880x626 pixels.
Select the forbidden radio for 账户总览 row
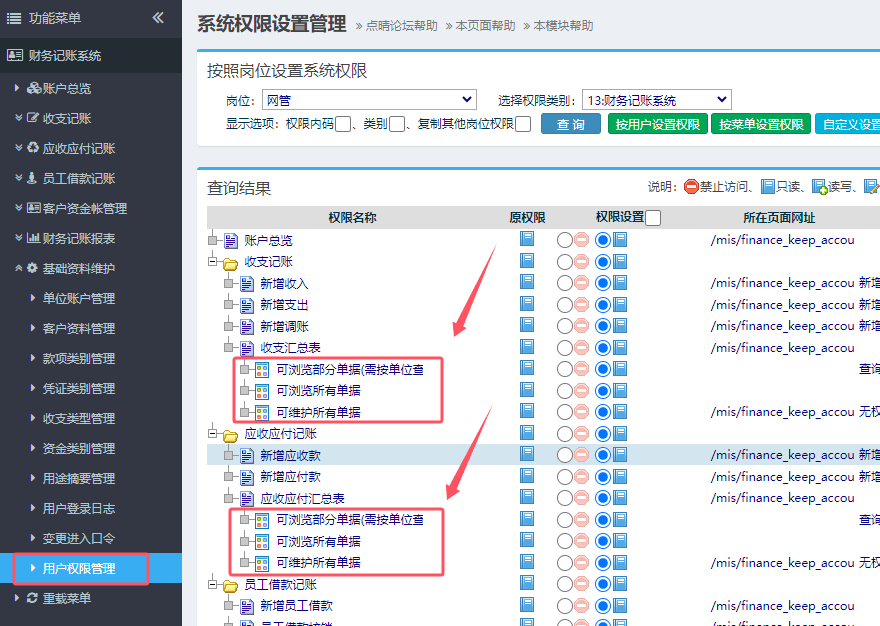click(565, 240)
